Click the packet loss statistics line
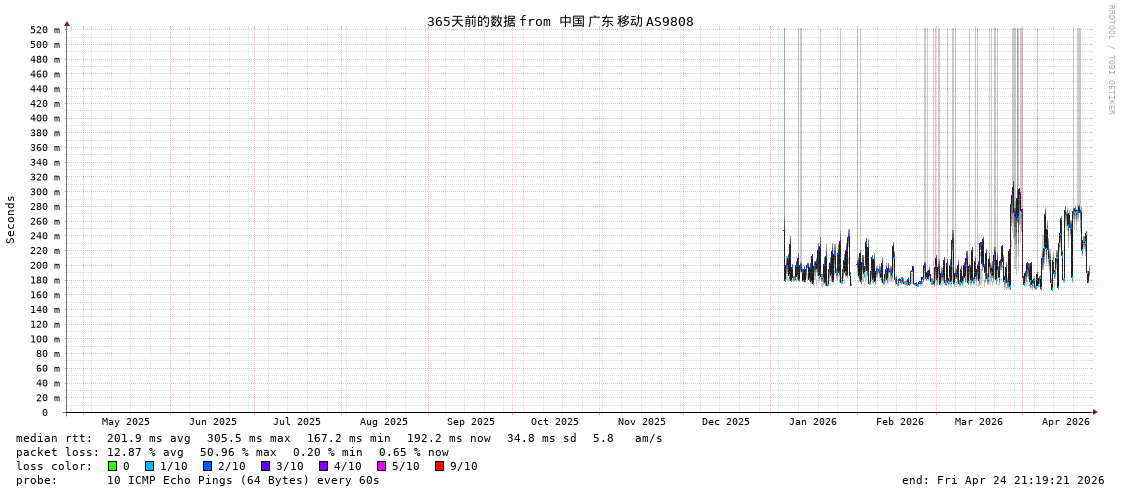Viewport: 1121px width, 494px height. click(x=232, y=452)
